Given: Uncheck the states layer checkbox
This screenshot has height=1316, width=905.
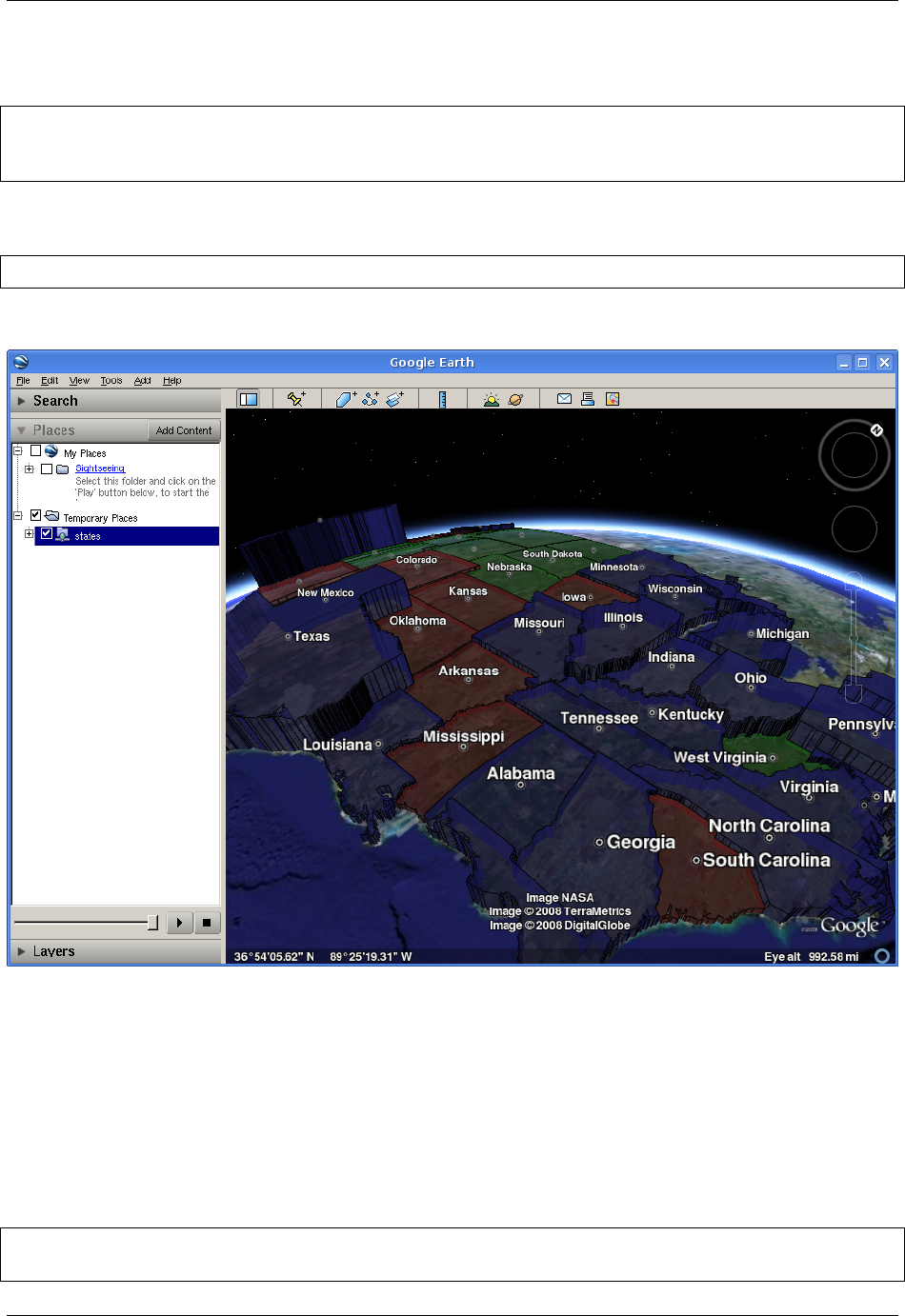Looking at the screenshot, I should (47, 534).
